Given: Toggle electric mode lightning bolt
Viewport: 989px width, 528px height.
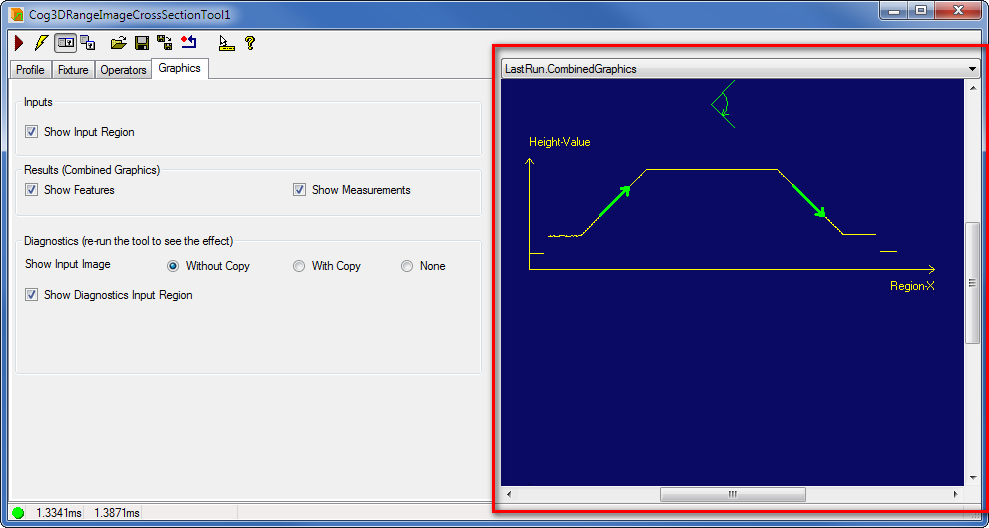Looking at the screenshot, I should (41, 43).
